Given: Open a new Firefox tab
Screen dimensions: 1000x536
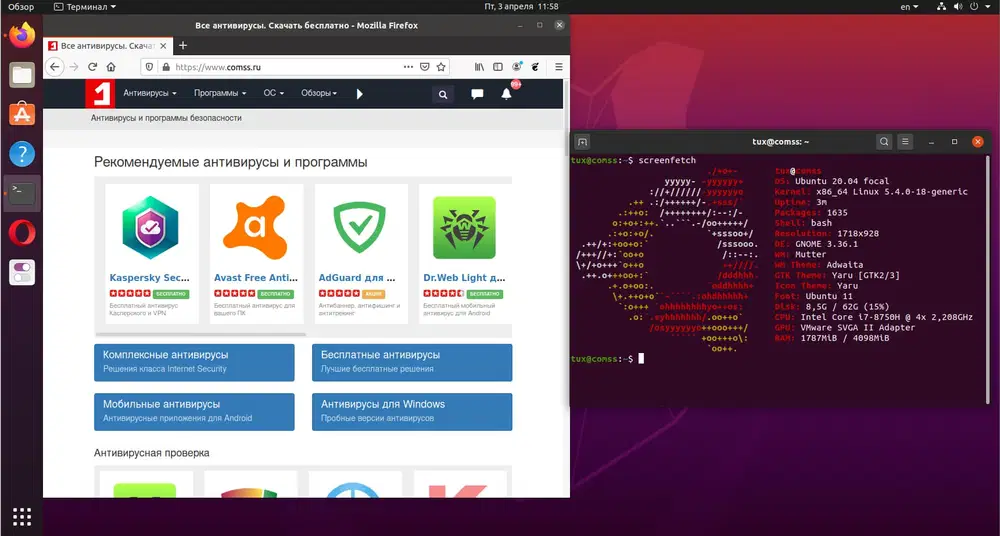Looking at the screenshot, I should tap(183, 45).
